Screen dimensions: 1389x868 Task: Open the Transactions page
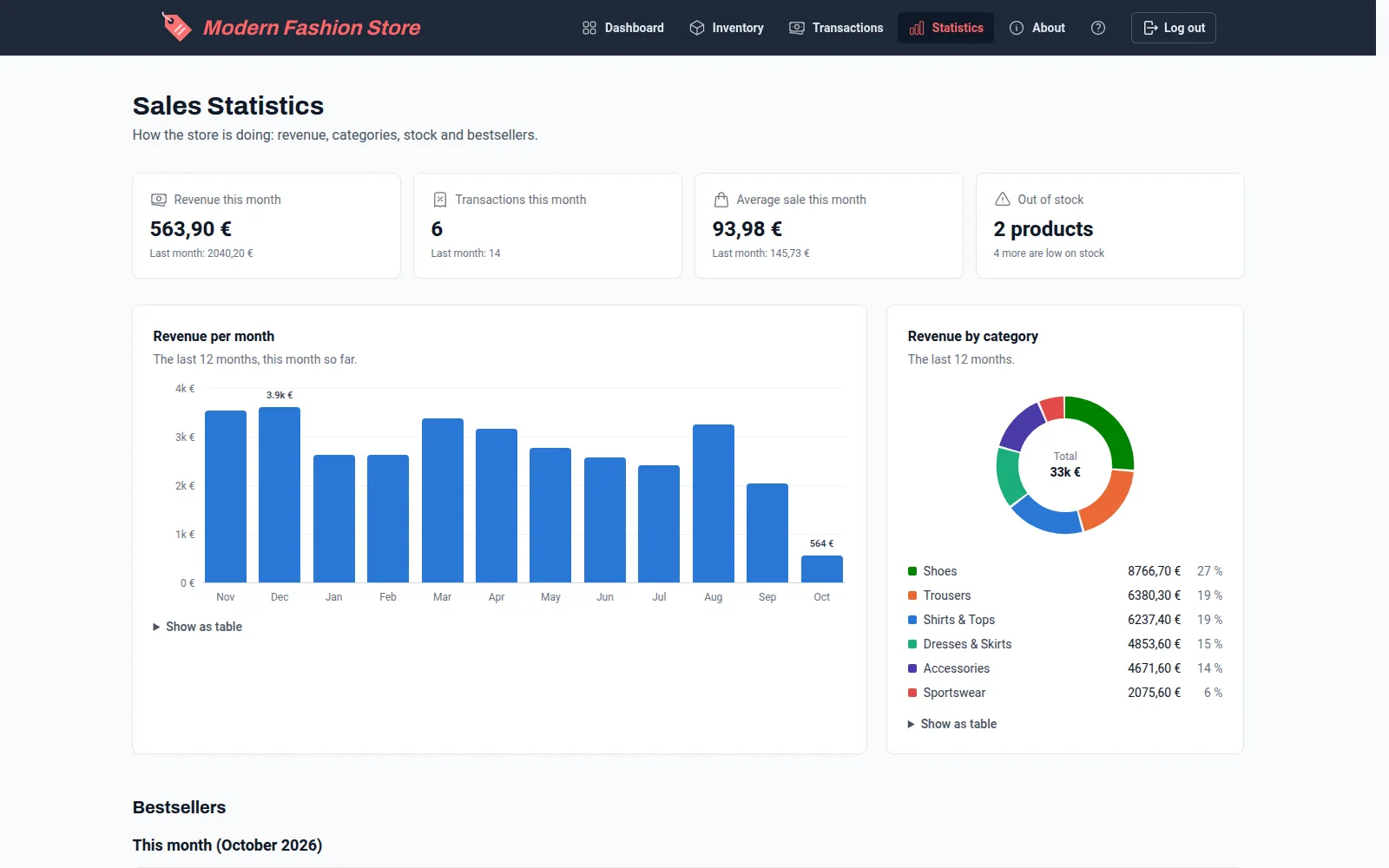coord(836,28)
